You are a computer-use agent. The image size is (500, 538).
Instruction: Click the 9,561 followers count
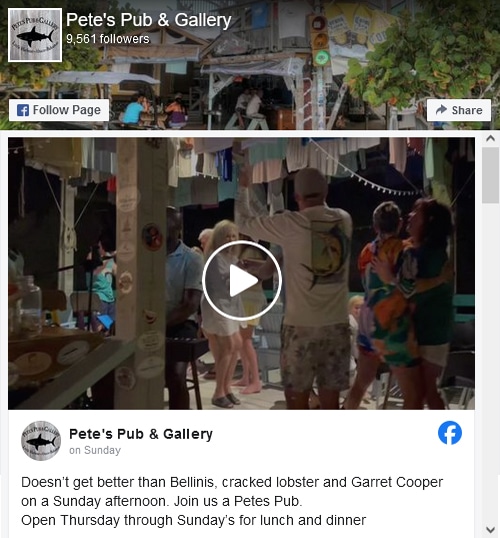pyautogui.click(x=108, y=39)
